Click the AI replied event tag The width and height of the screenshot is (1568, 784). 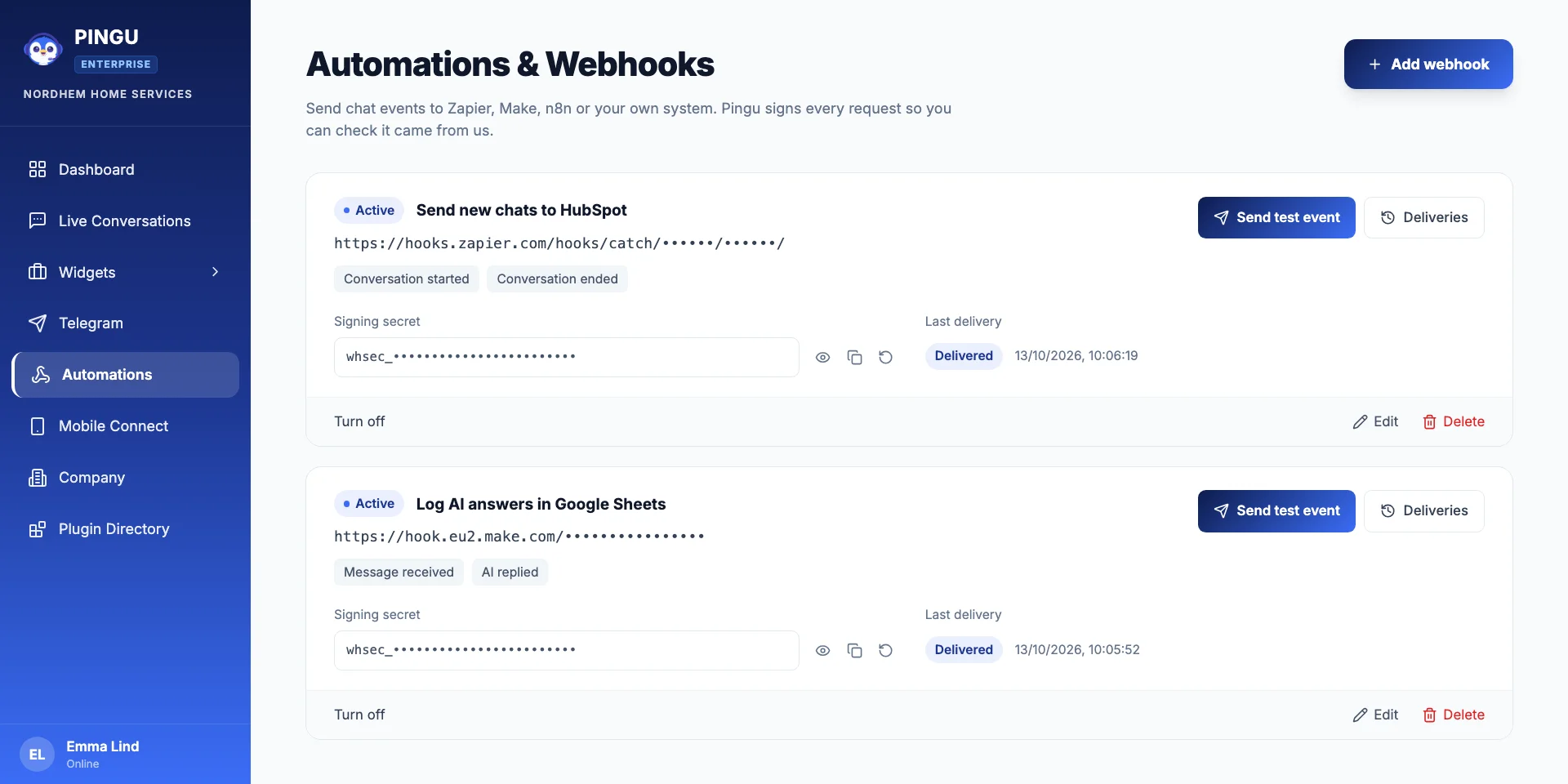(x=510, y=572)
